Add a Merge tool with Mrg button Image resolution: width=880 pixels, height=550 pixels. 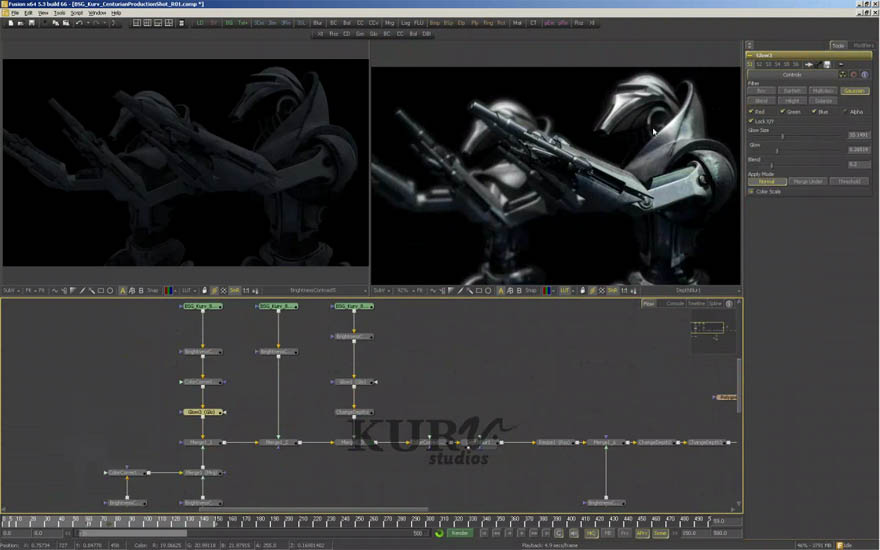[389, 23]
